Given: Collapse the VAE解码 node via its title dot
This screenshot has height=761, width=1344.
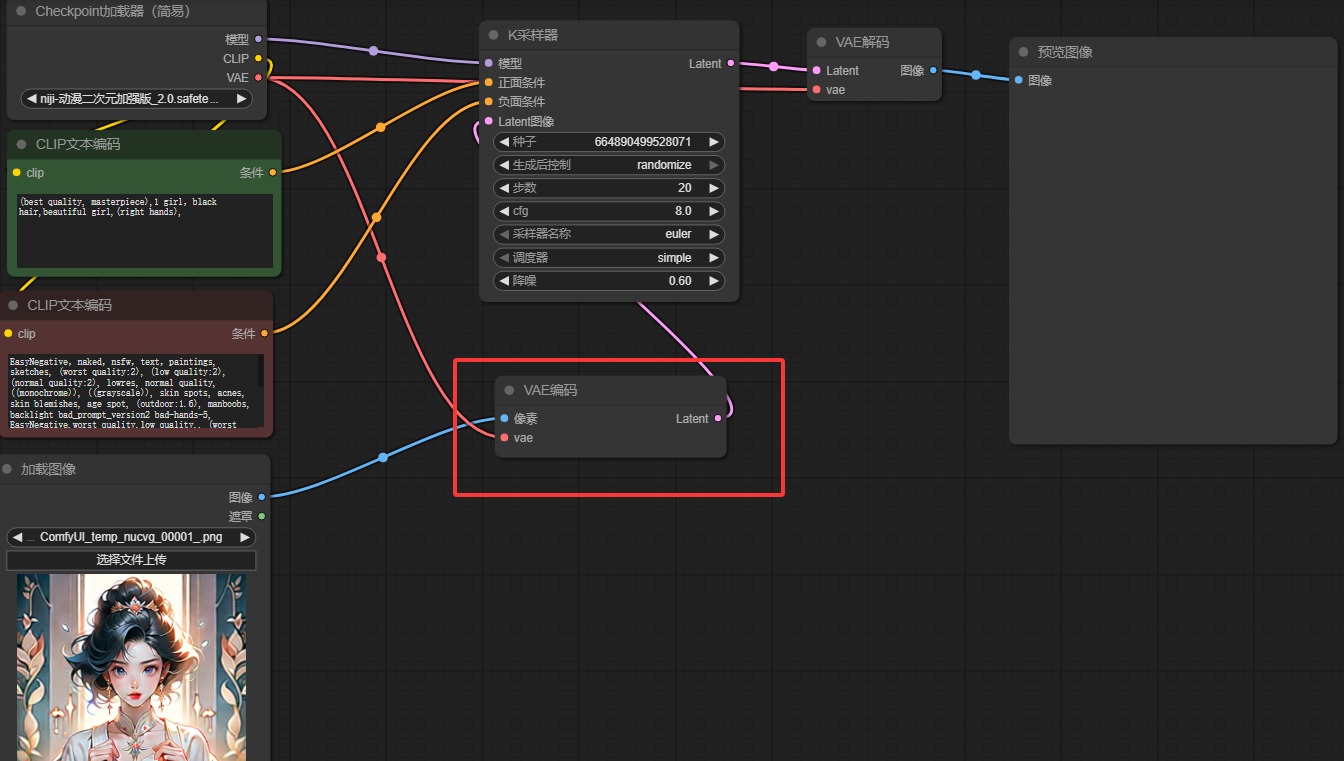Looking at the screenshot, I should pos(821,42).
